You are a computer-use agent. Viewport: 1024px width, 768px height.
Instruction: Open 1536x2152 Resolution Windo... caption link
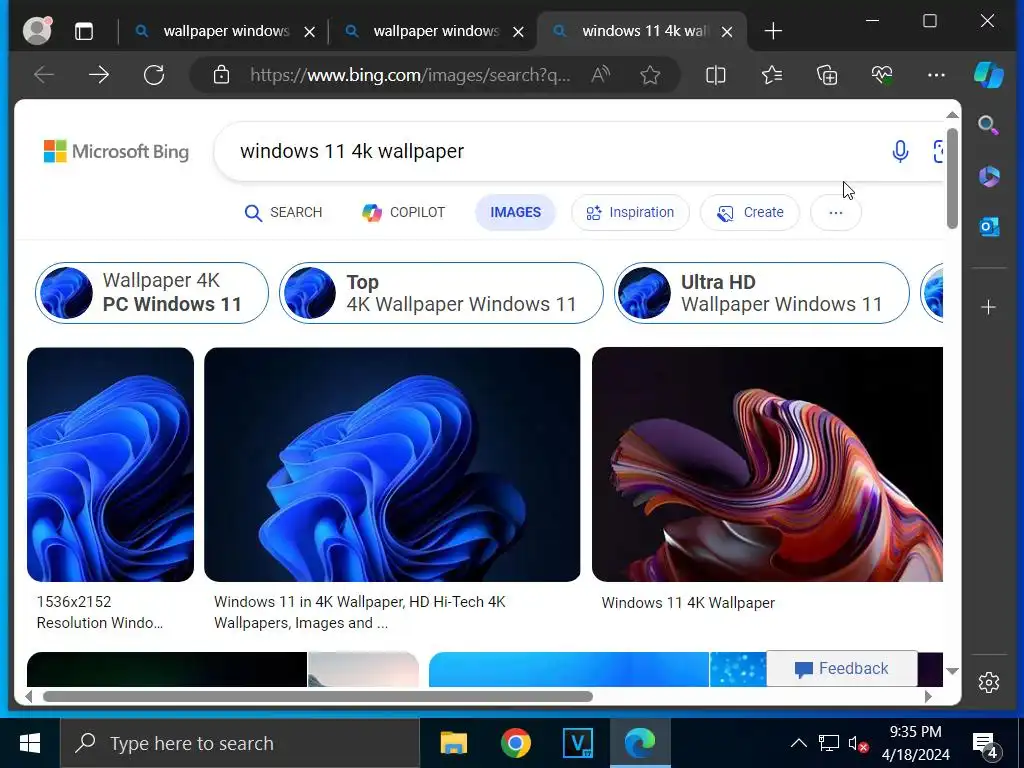[100, 612]
